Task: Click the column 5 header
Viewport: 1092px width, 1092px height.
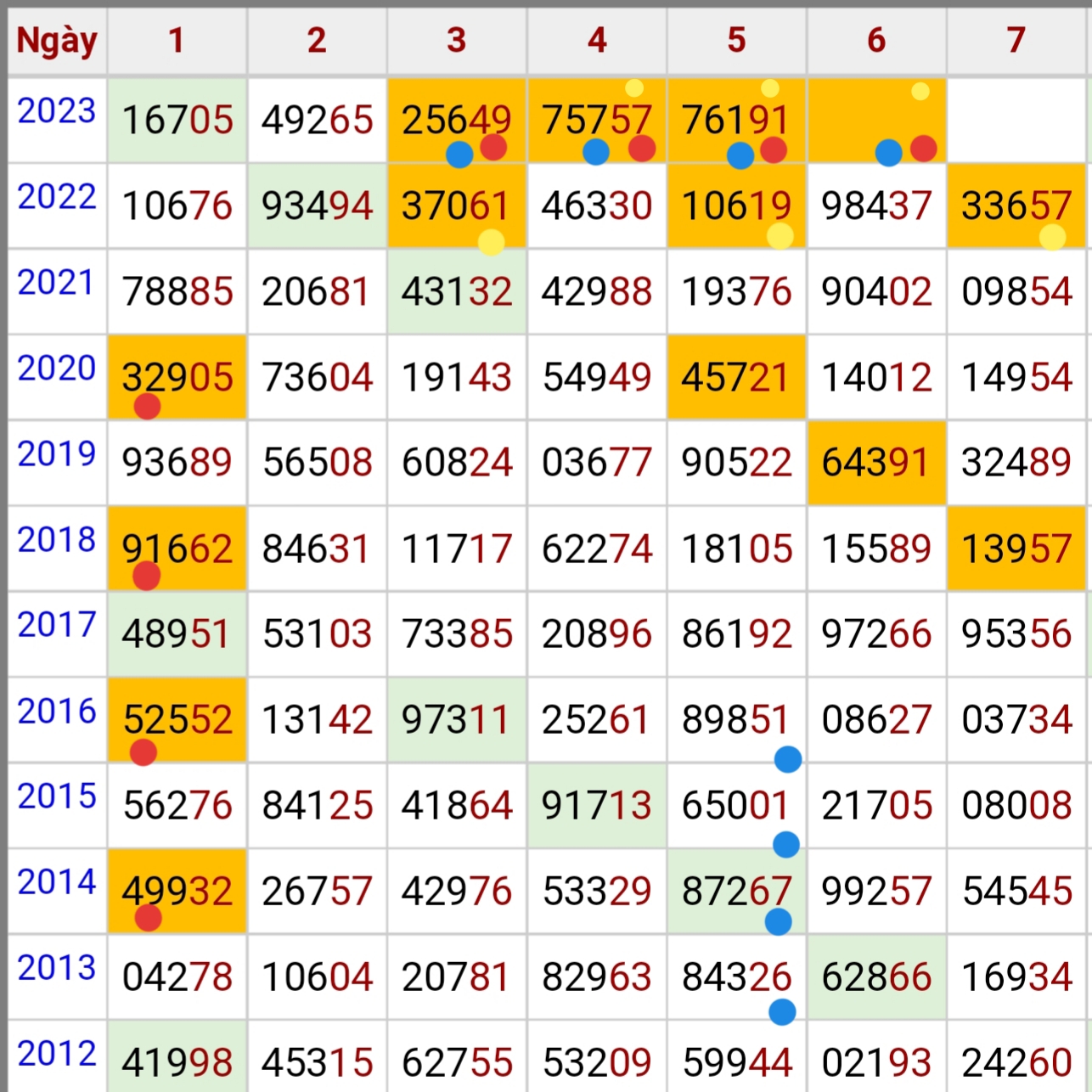Action: click(x=736, y=40)
